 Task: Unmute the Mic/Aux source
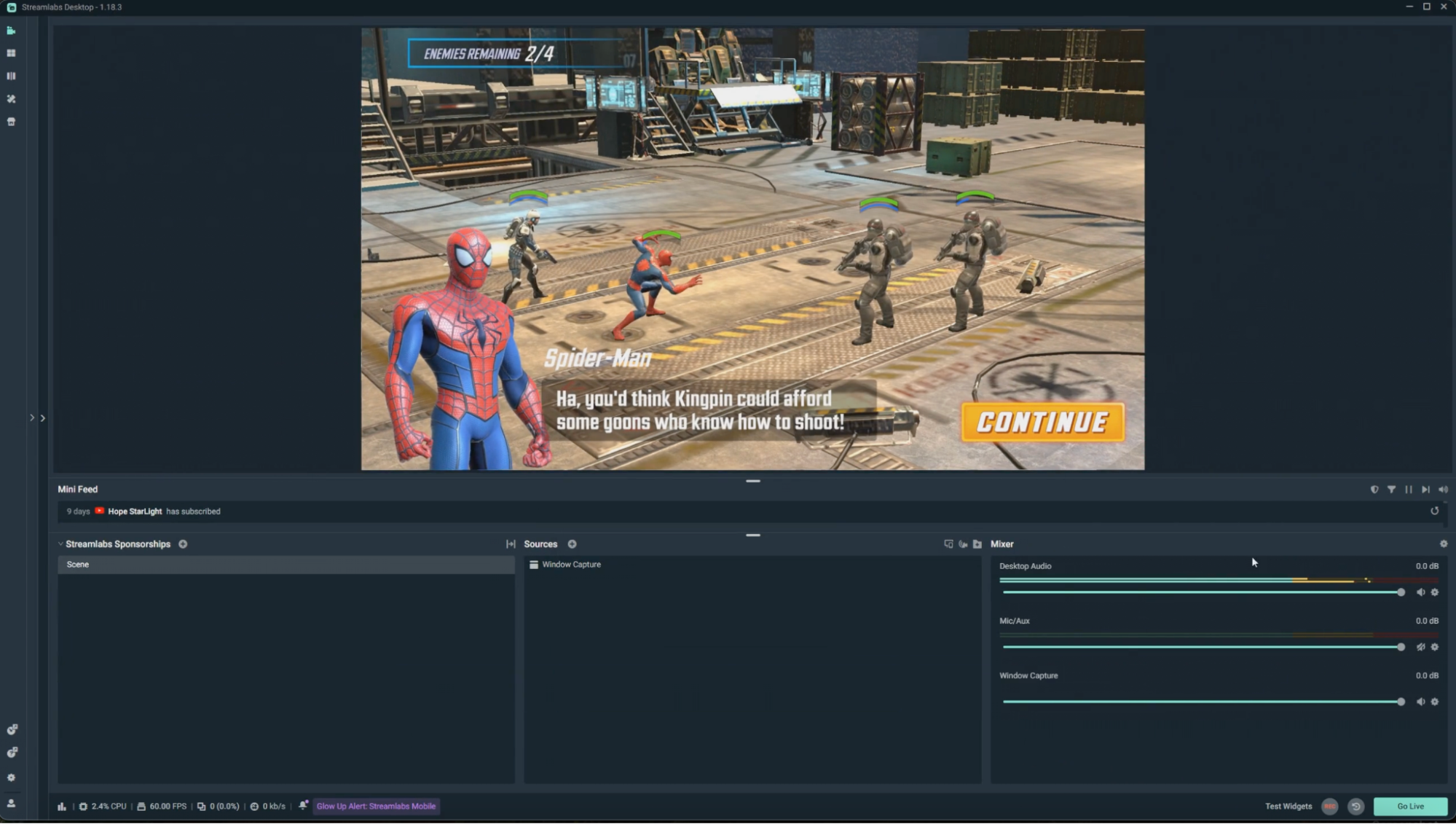click(x=1420, y=647)
